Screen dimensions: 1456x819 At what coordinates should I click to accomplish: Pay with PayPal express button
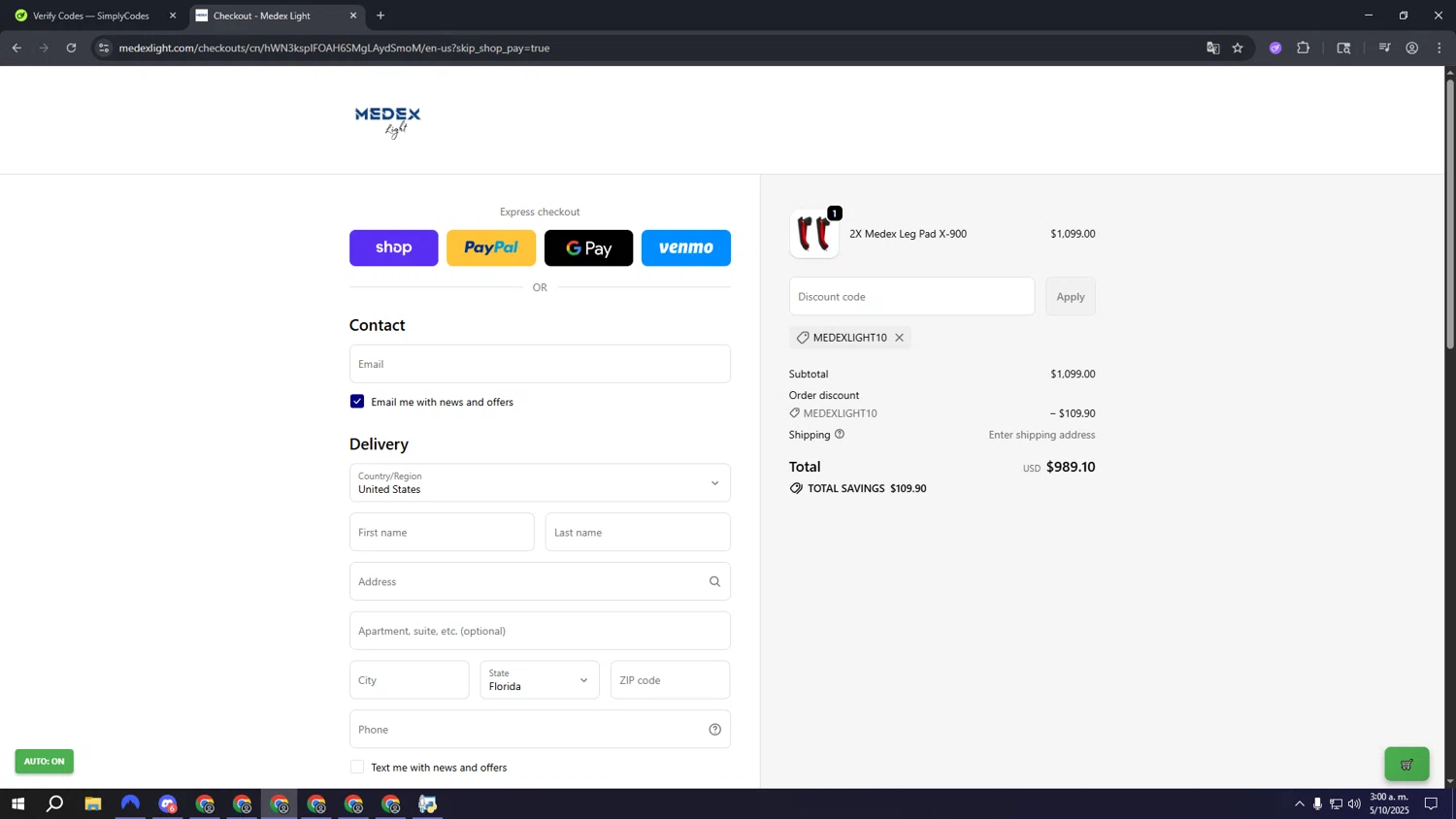pos(491,247)
